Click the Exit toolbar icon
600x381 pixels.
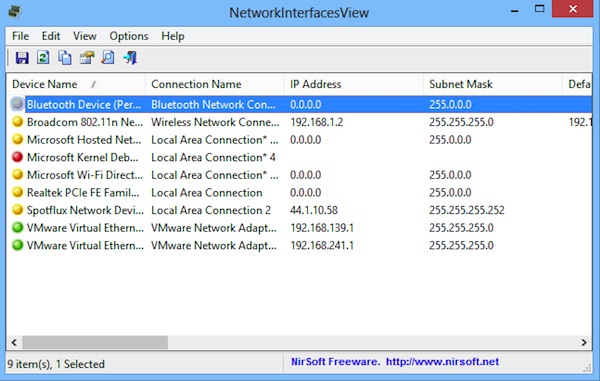(x=130, y=58)
